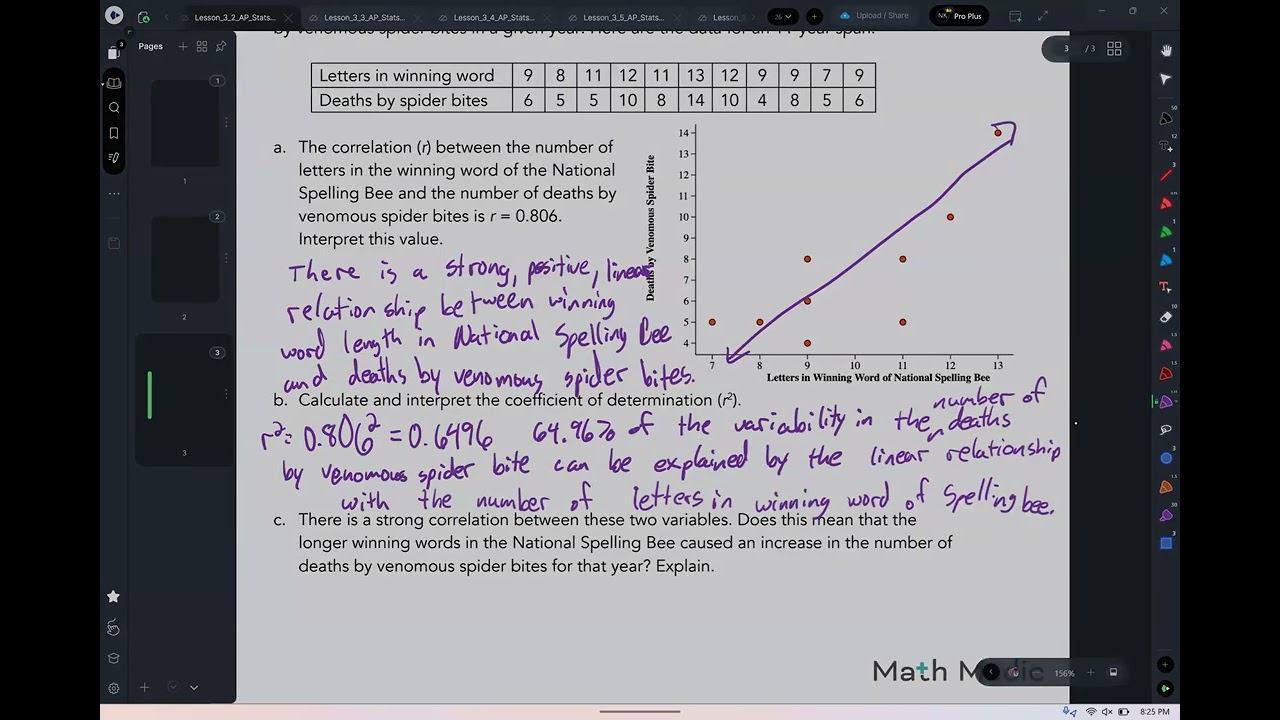1280x720 pixels.
Task: Pick the blue pen tool
Action: tap(1166, 260)
